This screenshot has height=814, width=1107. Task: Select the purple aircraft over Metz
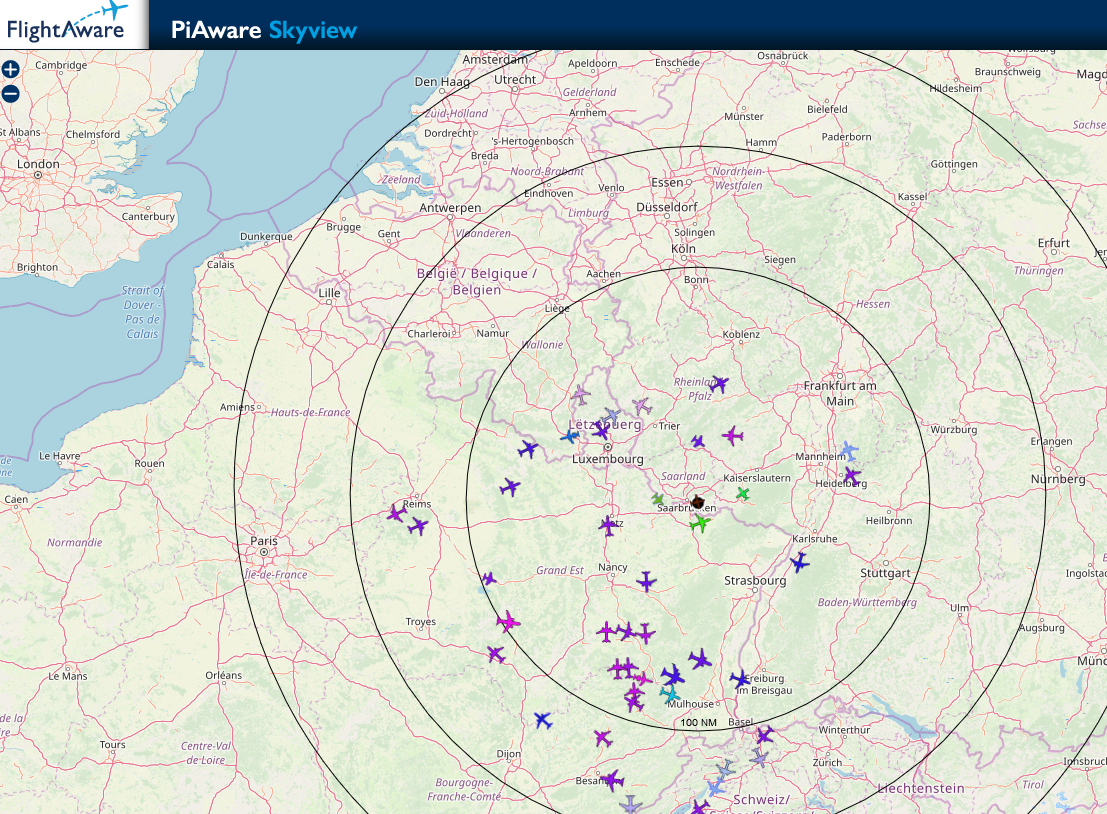pos(609,525)
